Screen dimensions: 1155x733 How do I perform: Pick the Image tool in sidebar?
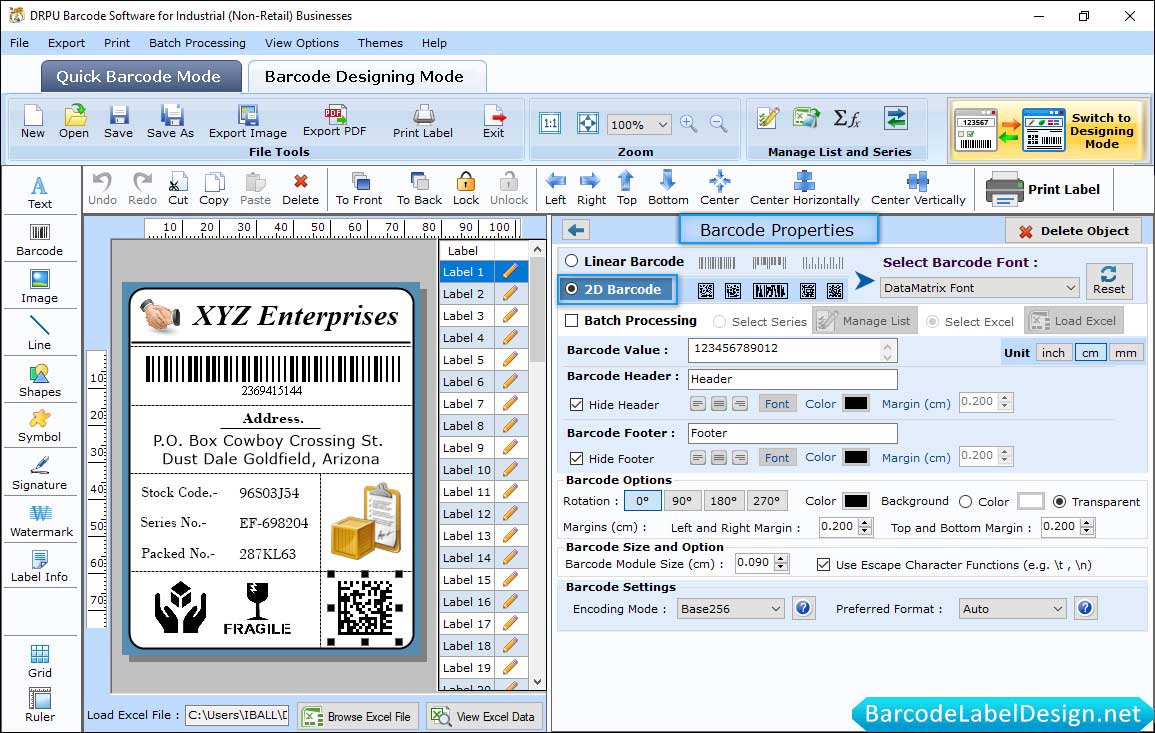[40, 287]
